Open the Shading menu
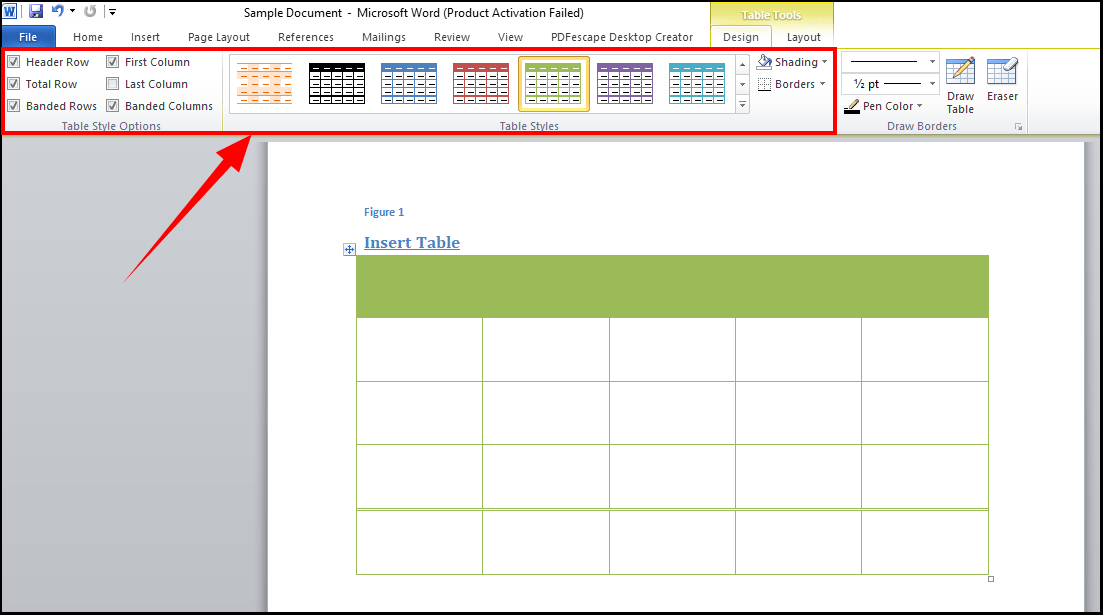The width and height of the screenshot is (1103, 615). click(x=792, y=61)
